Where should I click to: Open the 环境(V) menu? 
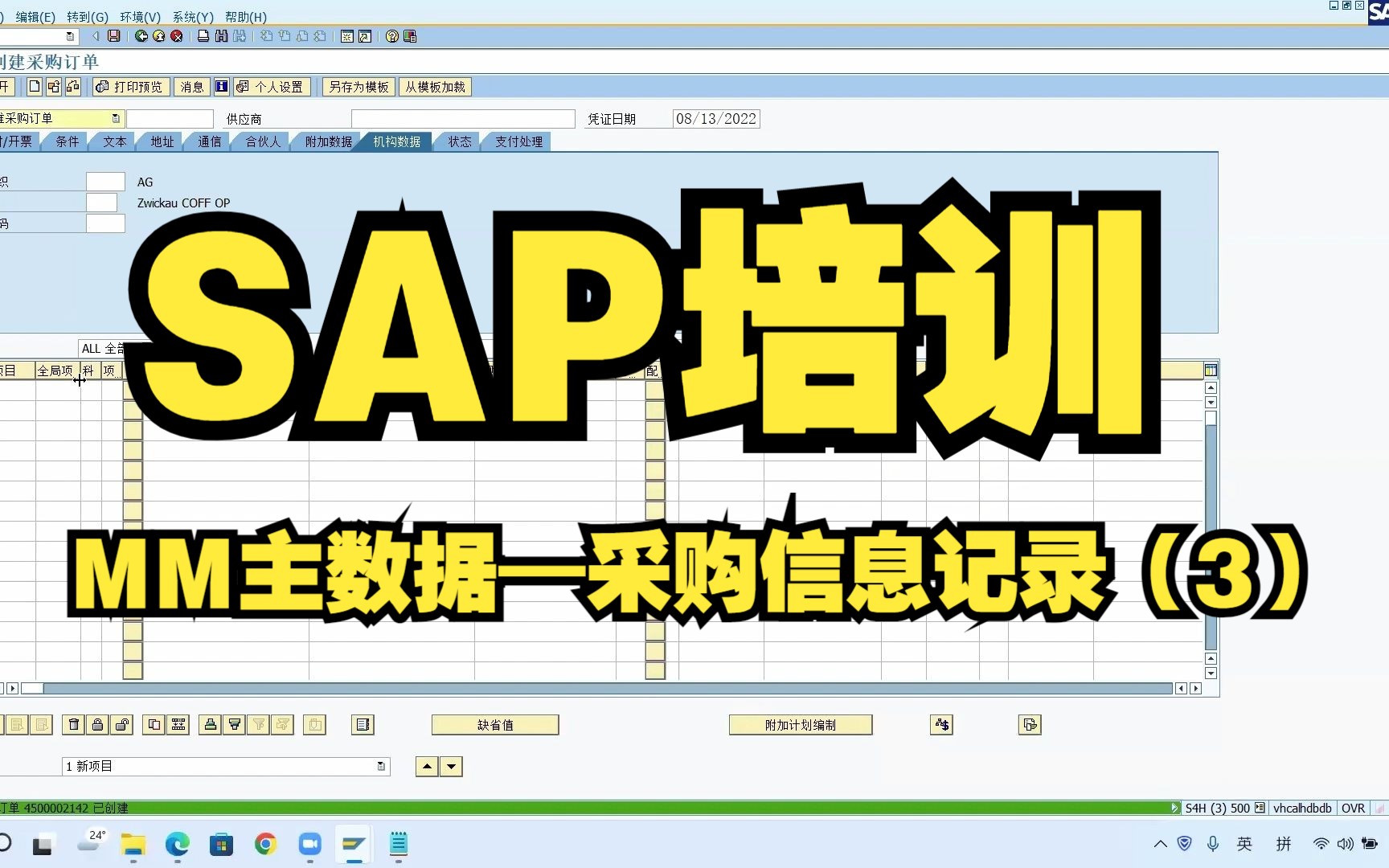(x=141, y=17)
